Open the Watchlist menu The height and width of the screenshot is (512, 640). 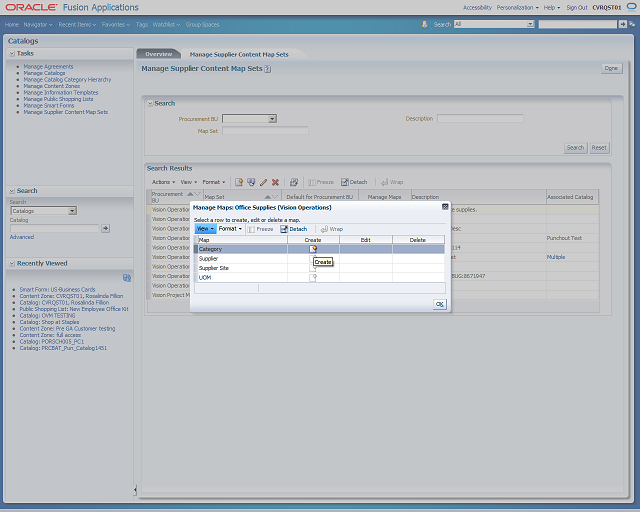tap(166, 24)
